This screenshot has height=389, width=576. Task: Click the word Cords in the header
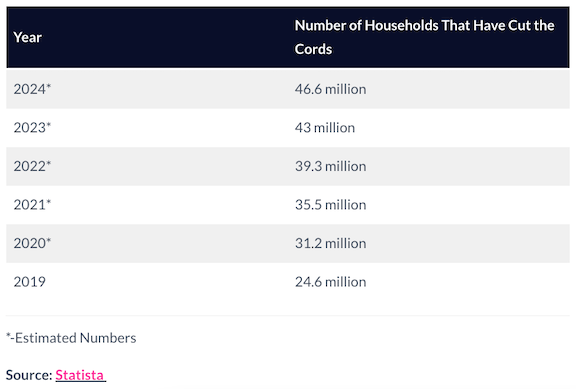pos(313,49)
